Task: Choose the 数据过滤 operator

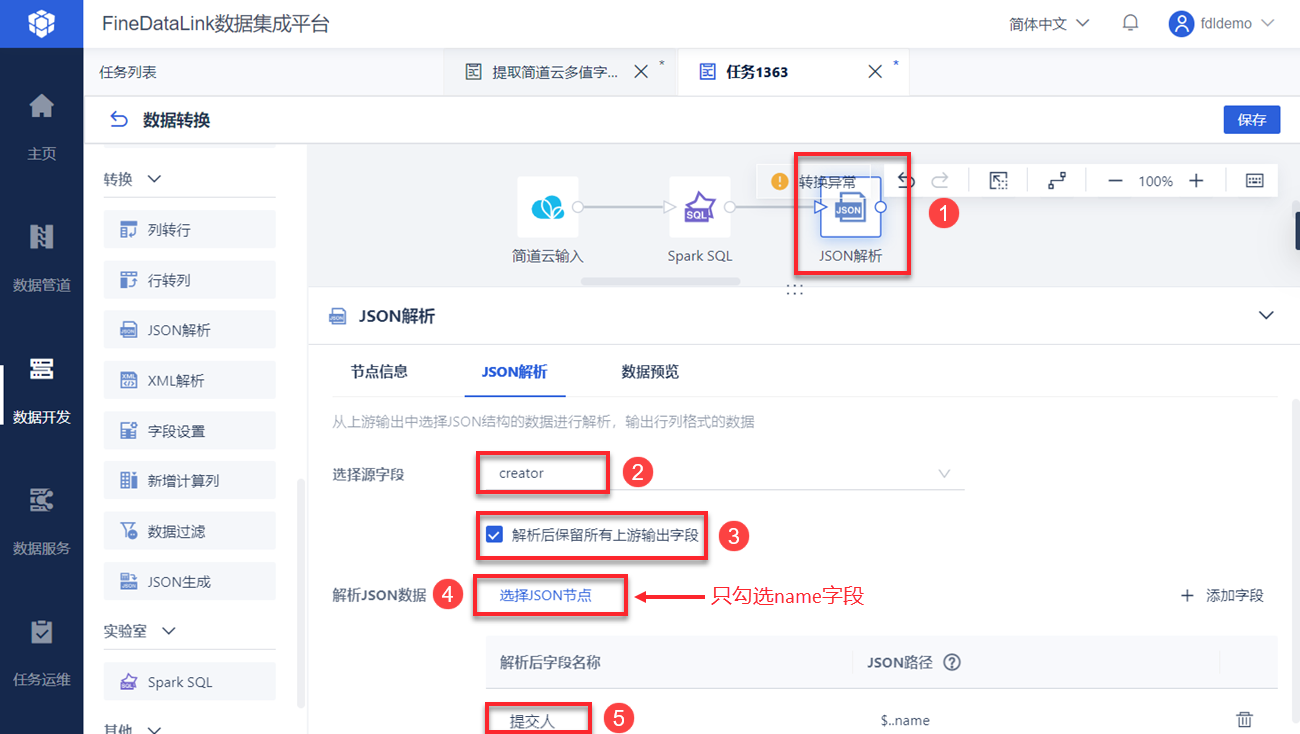Action: pyautogui.click(x=189, y=531)
